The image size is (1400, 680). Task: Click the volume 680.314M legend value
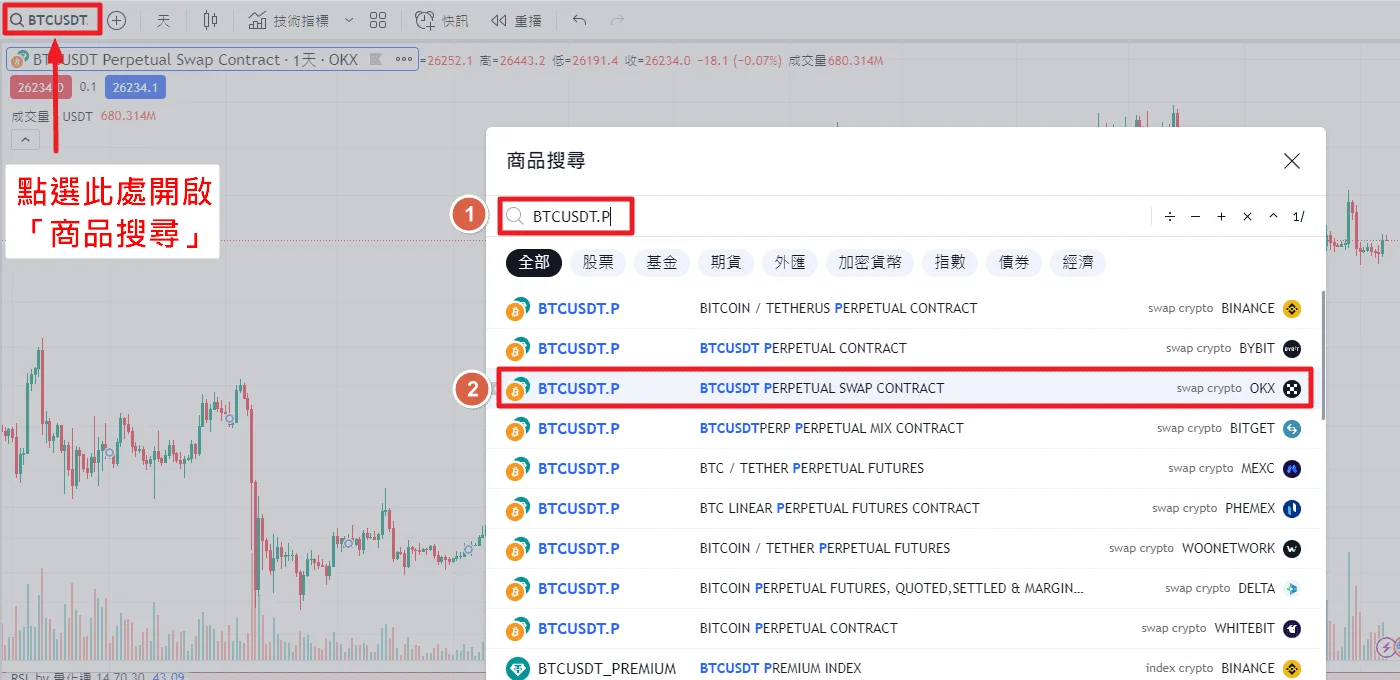pyautogui.click(x=129, y=116)
